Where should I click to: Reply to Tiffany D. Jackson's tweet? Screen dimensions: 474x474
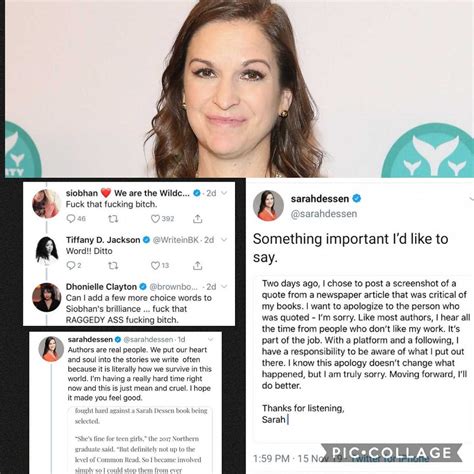[71, 265]
